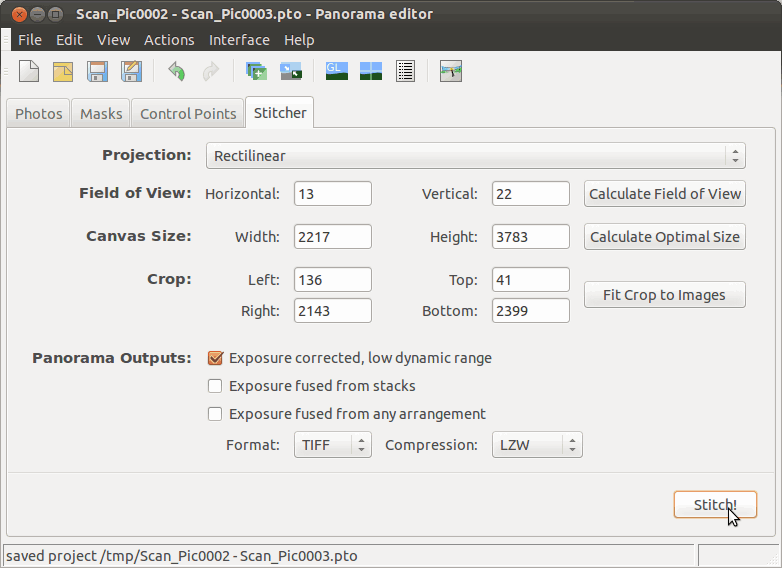
Task: Open the Help menu
Action: click(299, 40)
